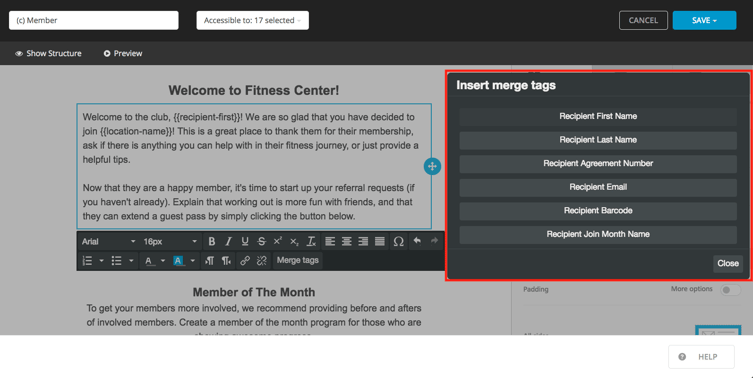This screenshot has width=753, height=378.
Task: Click the HELP question mark icon
Action: click(x=682, y=357)
